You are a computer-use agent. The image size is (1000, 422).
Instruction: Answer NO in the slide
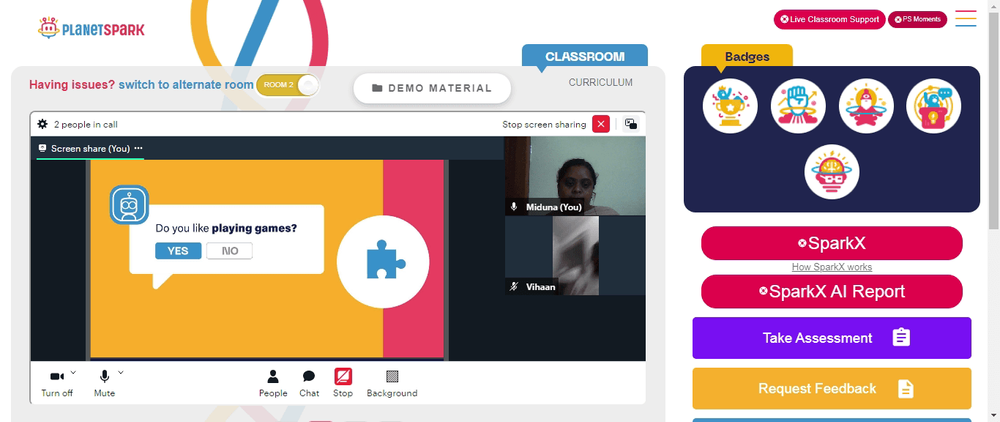pyautogui.click(x=230, y=251)
